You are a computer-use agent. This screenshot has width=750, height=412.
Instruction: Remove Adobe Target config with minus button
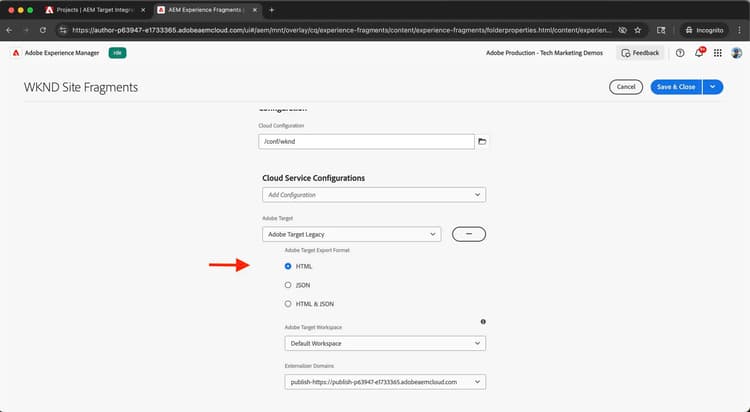[469, 234]
